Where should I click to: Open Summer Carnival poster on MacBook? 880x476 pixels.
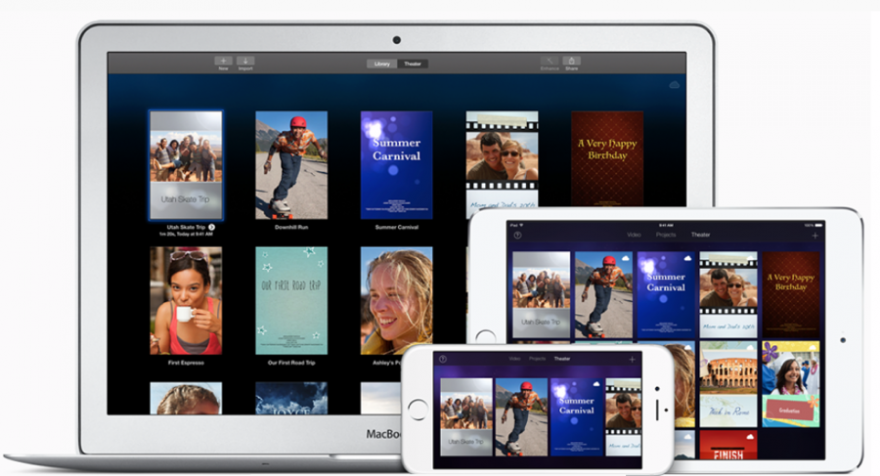(396, 165)
